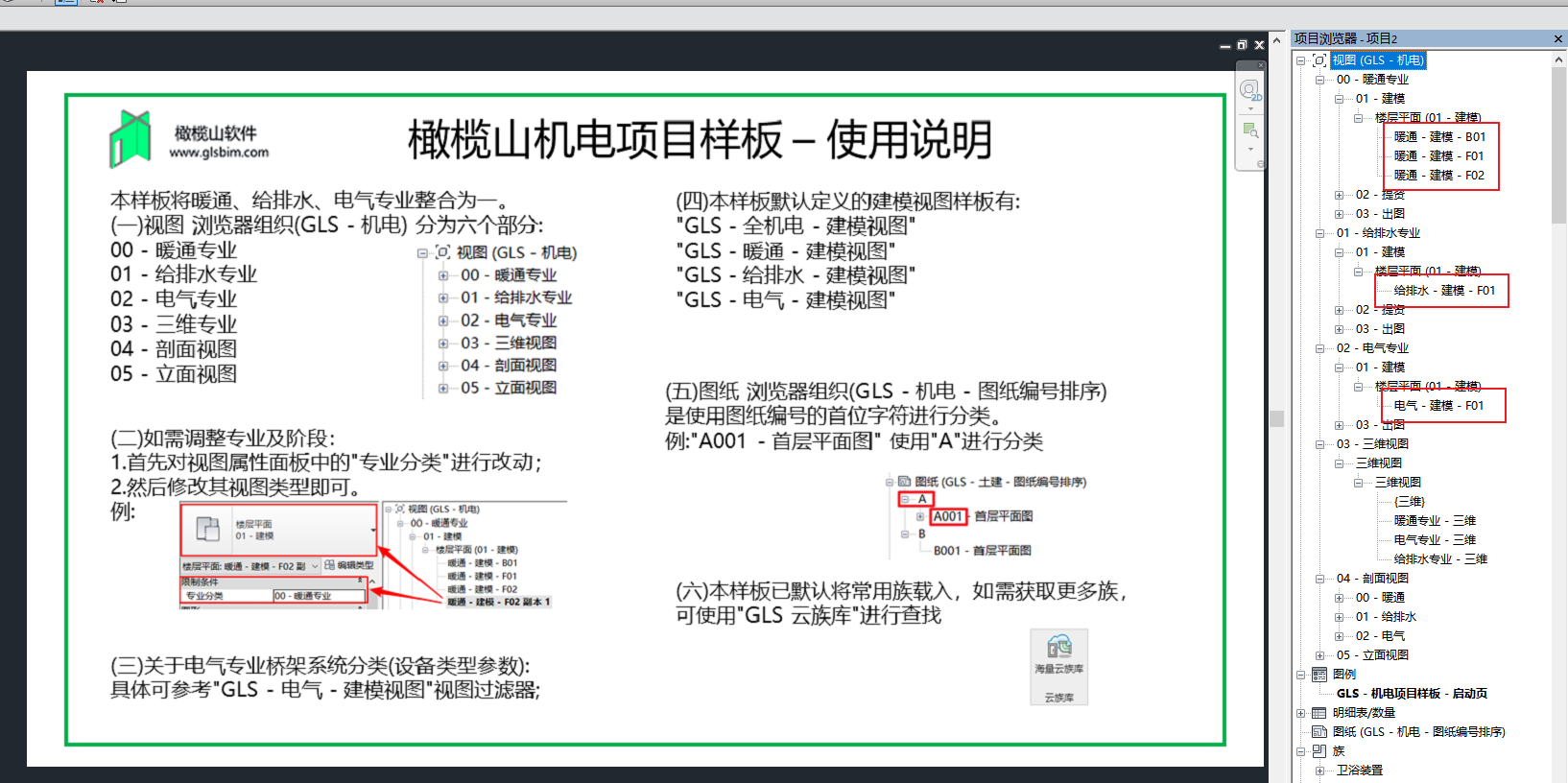Image resolution: width=1568 pixels, height=783 pixels.
Task: Expand the 05 - 立面视图 branch
Action: tap(1320, 655)
